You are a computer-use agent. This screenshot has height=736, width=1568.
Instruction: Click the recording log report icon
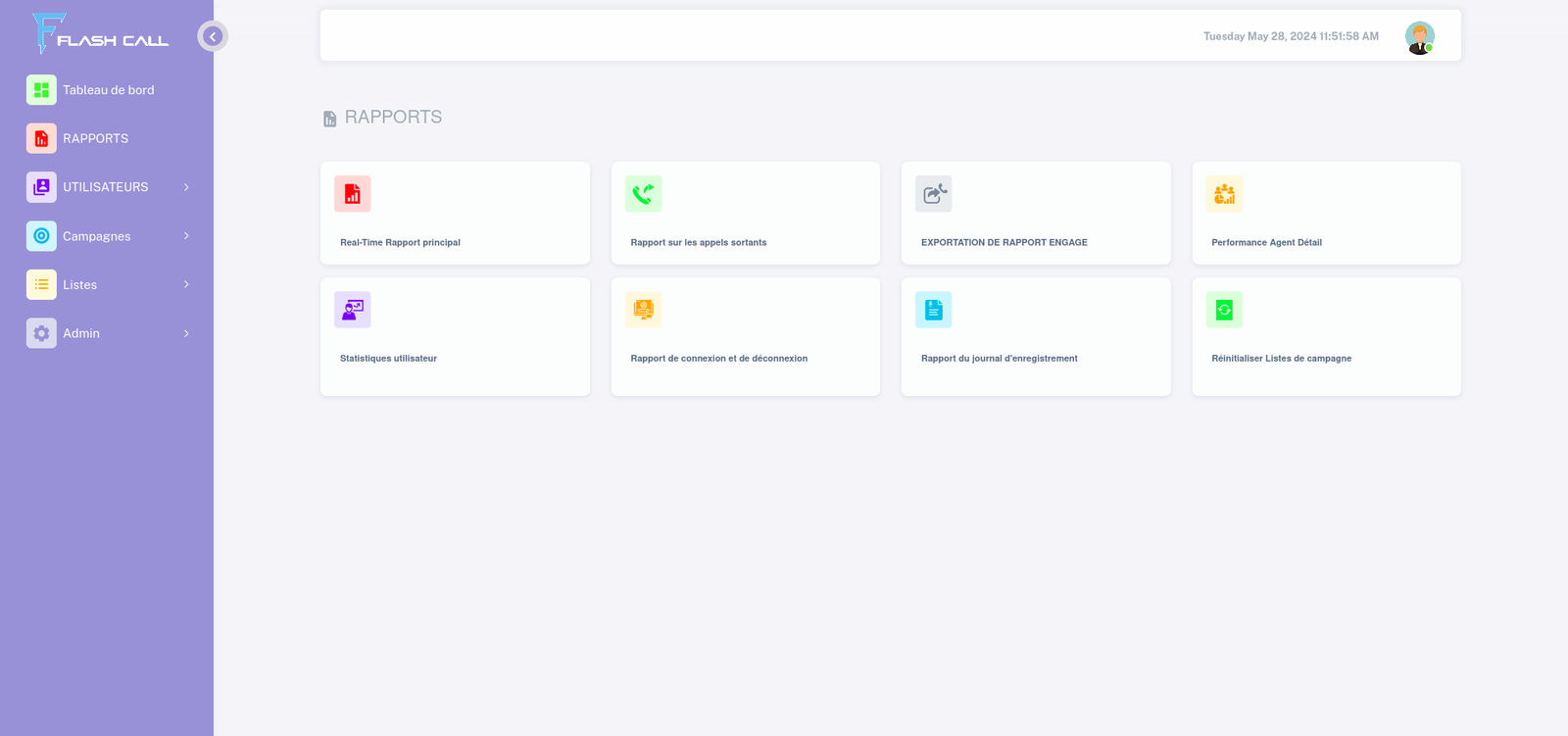(933, 310)
